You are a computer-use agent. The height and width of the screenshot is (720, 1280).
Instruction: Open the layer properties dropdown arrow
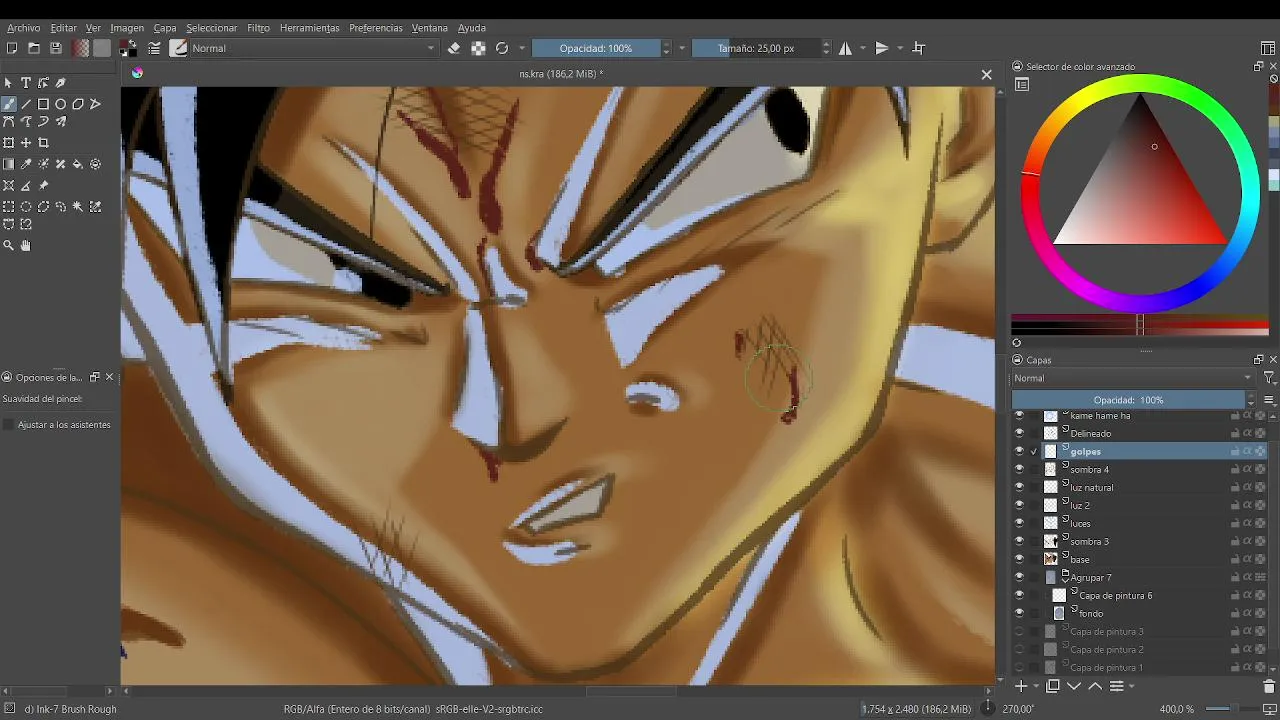(x=1131, y=686)
